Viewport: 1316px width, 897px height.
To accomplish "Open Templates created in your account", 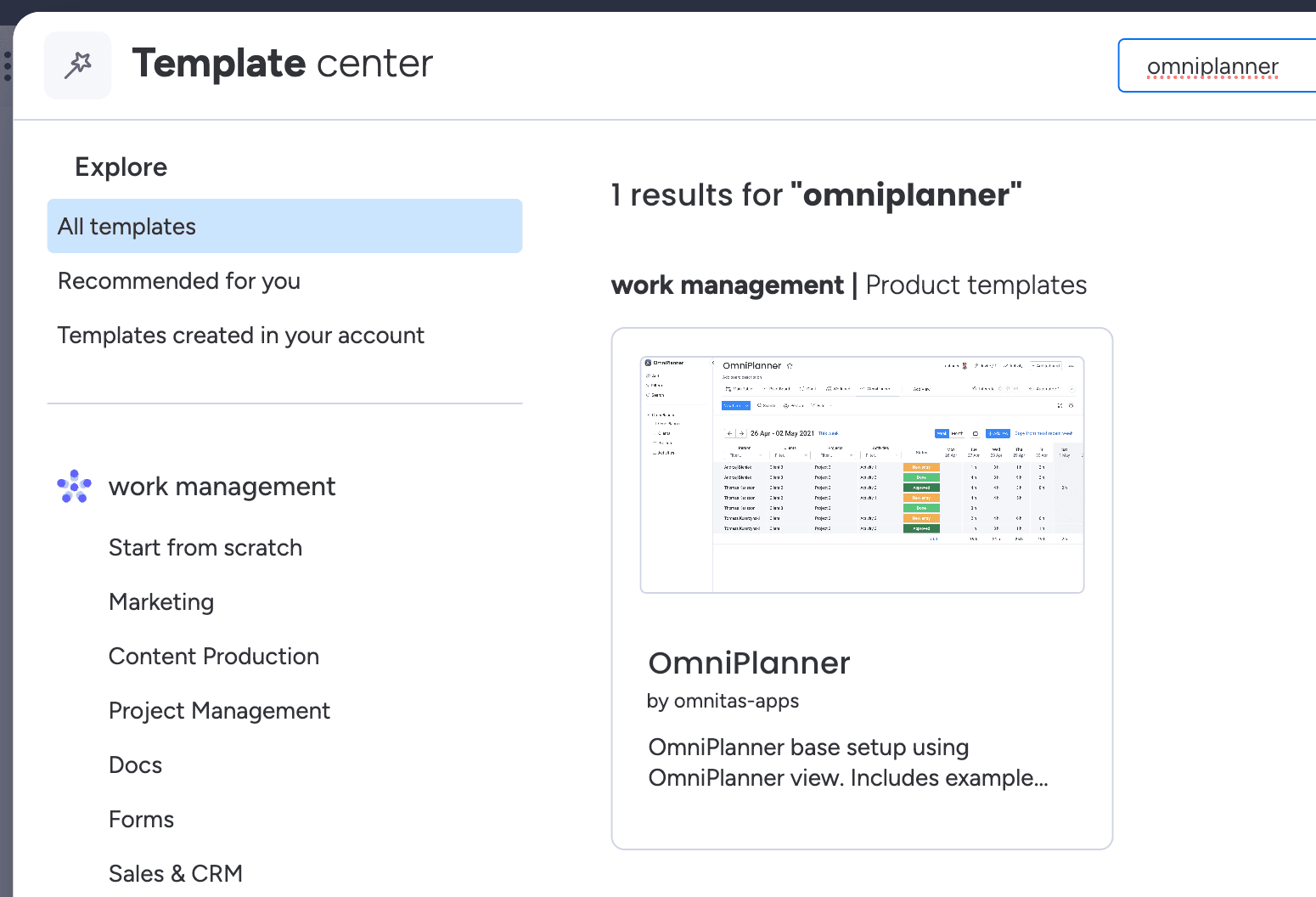I will (x=240, y=336).
